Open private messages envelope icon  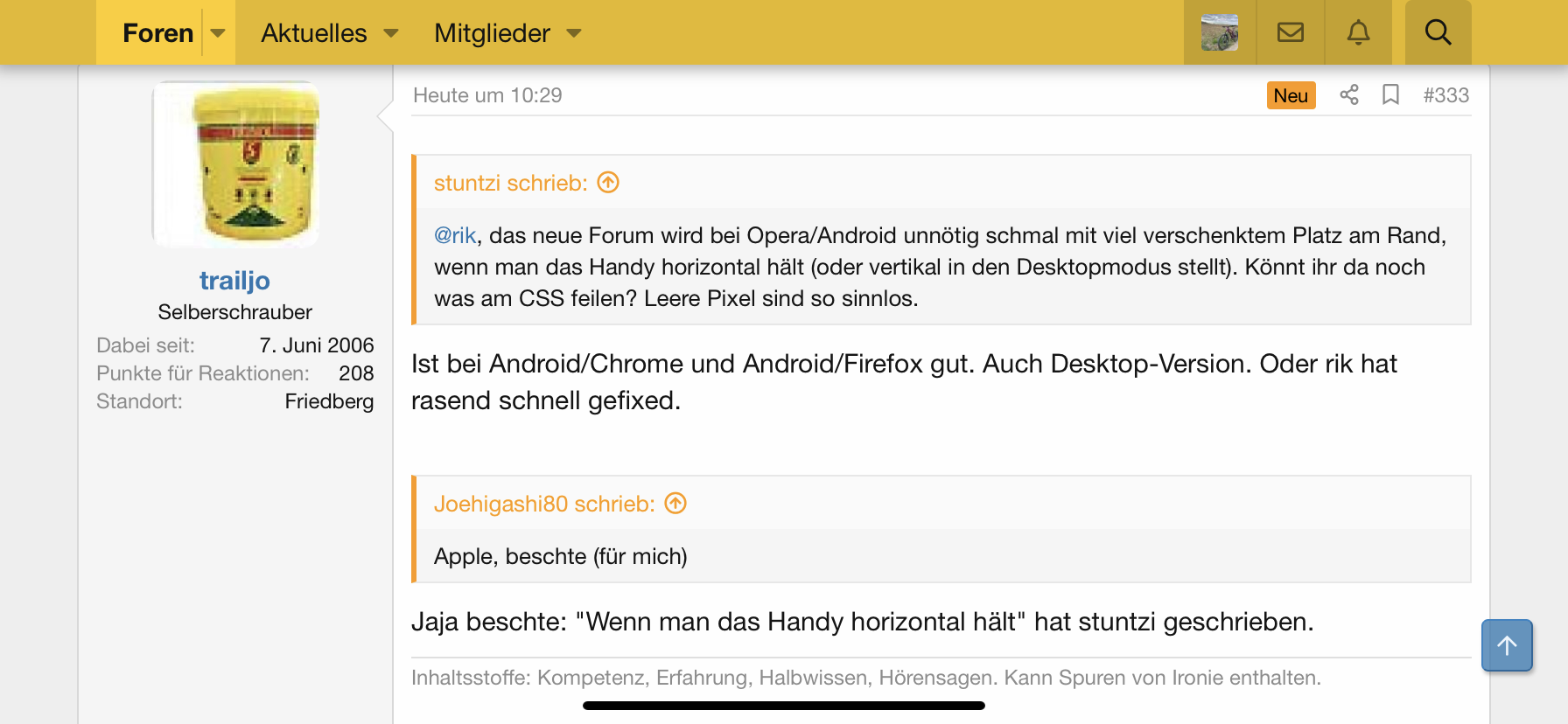(x=1291, y=33)
